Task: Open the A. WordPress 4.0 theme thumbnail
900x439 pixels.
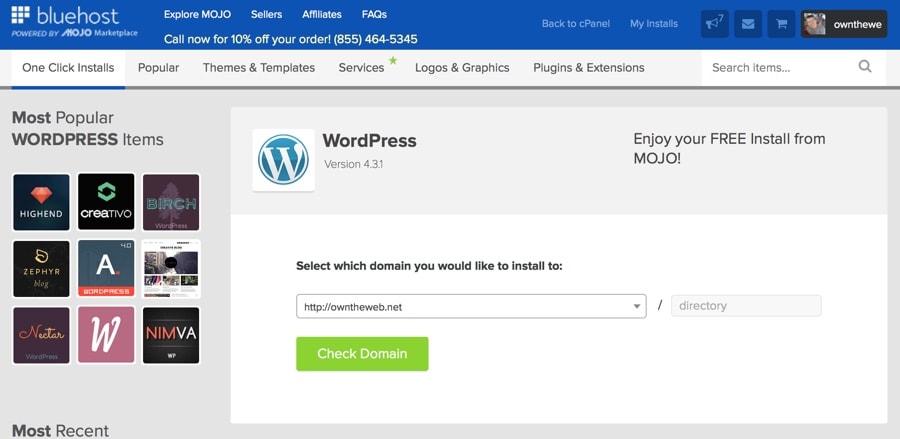Action: pos(106,269)
